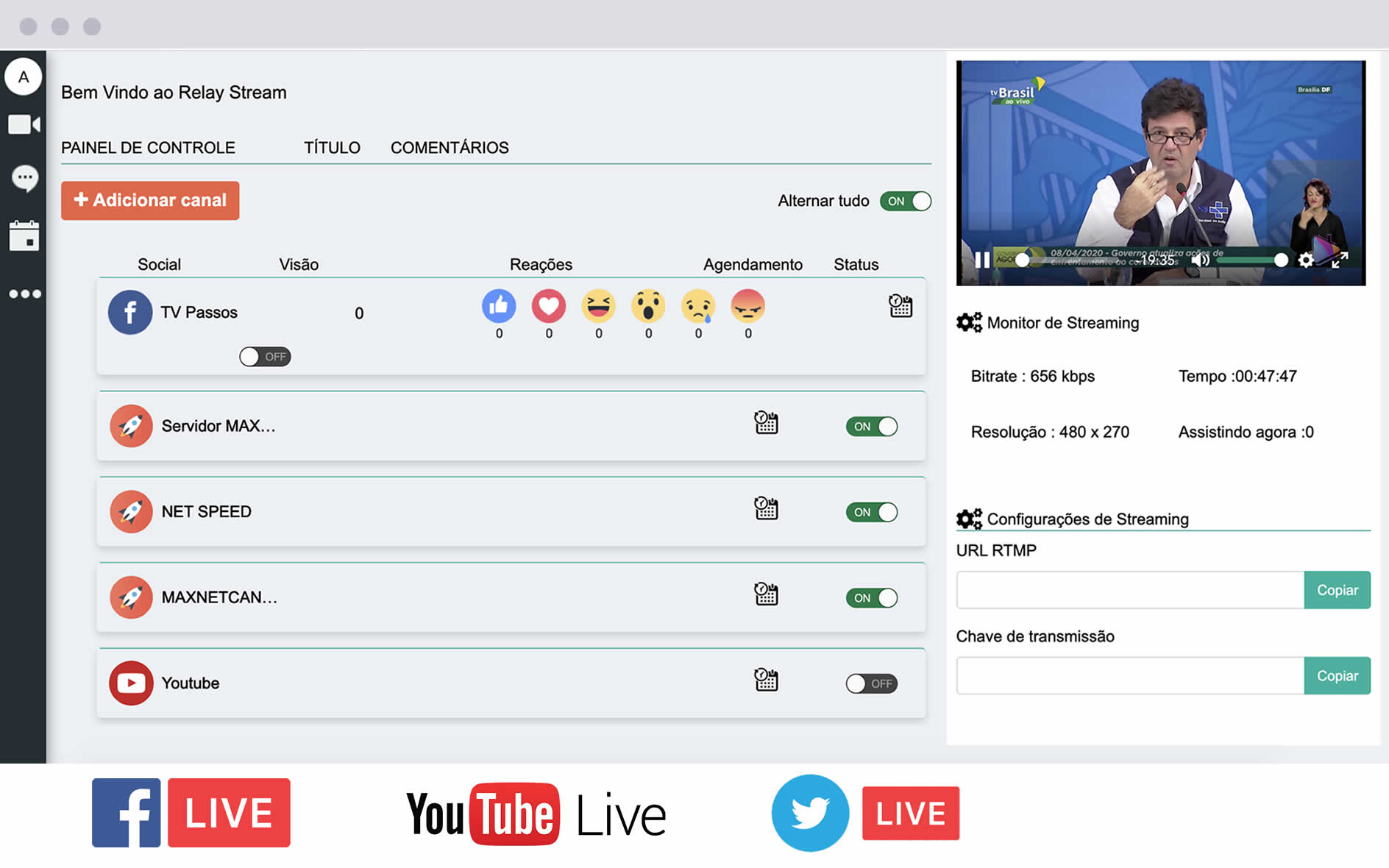Click the Bitrate : 656 kbps text
This screenshot has height=868, width=1389.
point(1032,376)
